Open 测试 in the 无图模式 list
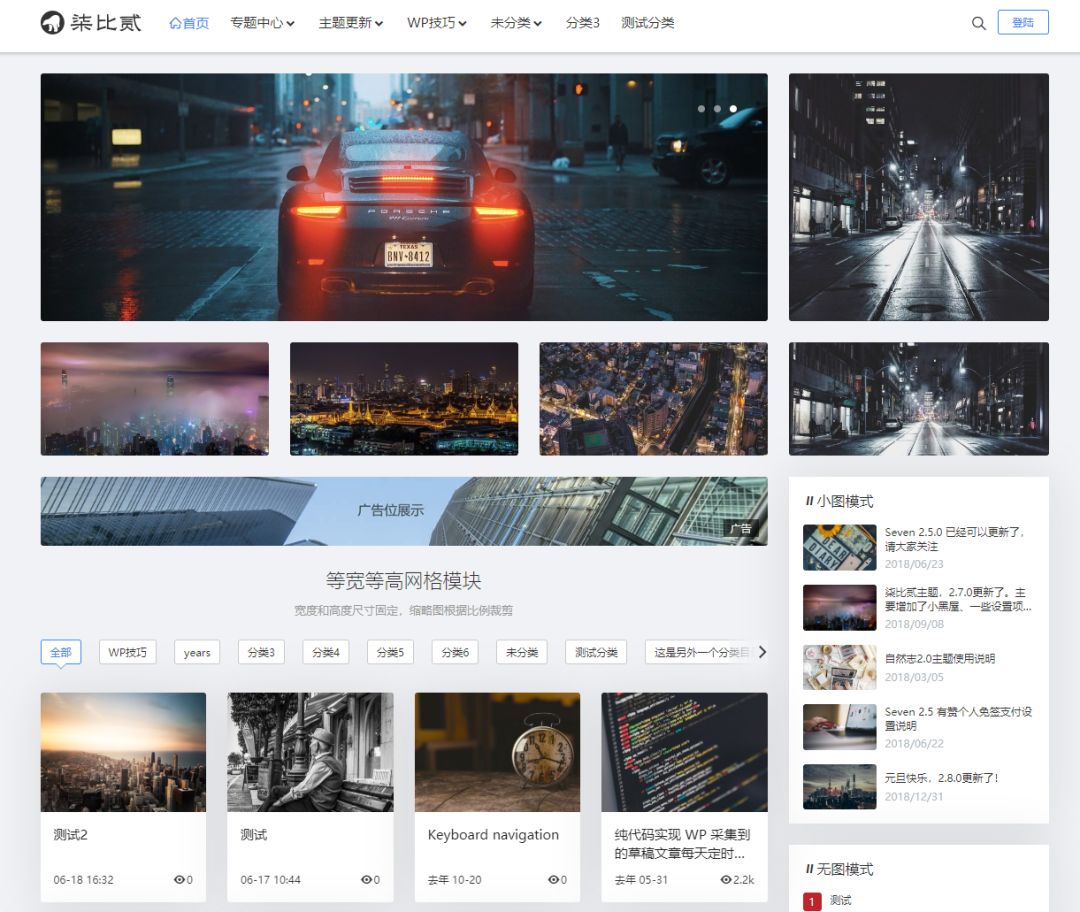Image resolution: width=1080 pixels, height=912 pixels. 840,900
